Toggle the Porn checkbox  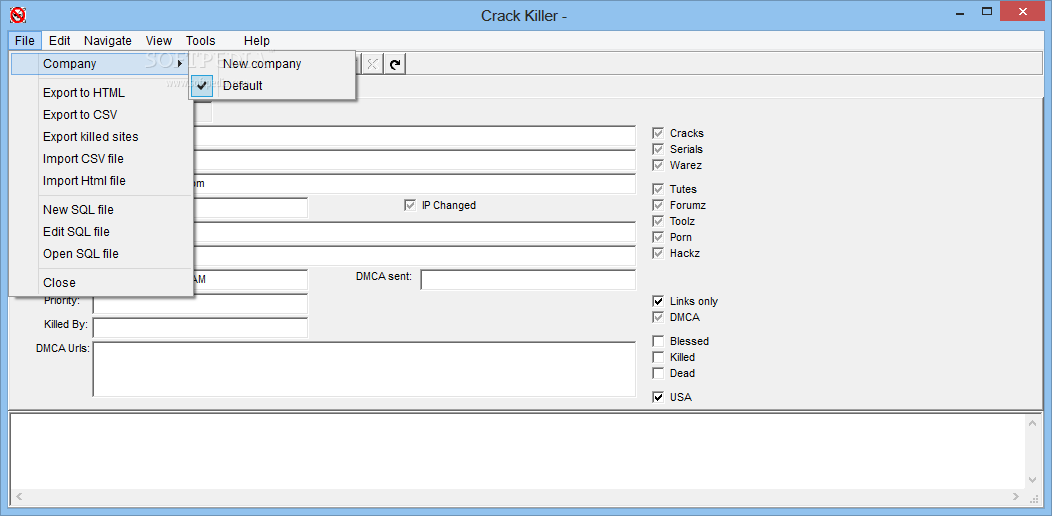[658, 238]
